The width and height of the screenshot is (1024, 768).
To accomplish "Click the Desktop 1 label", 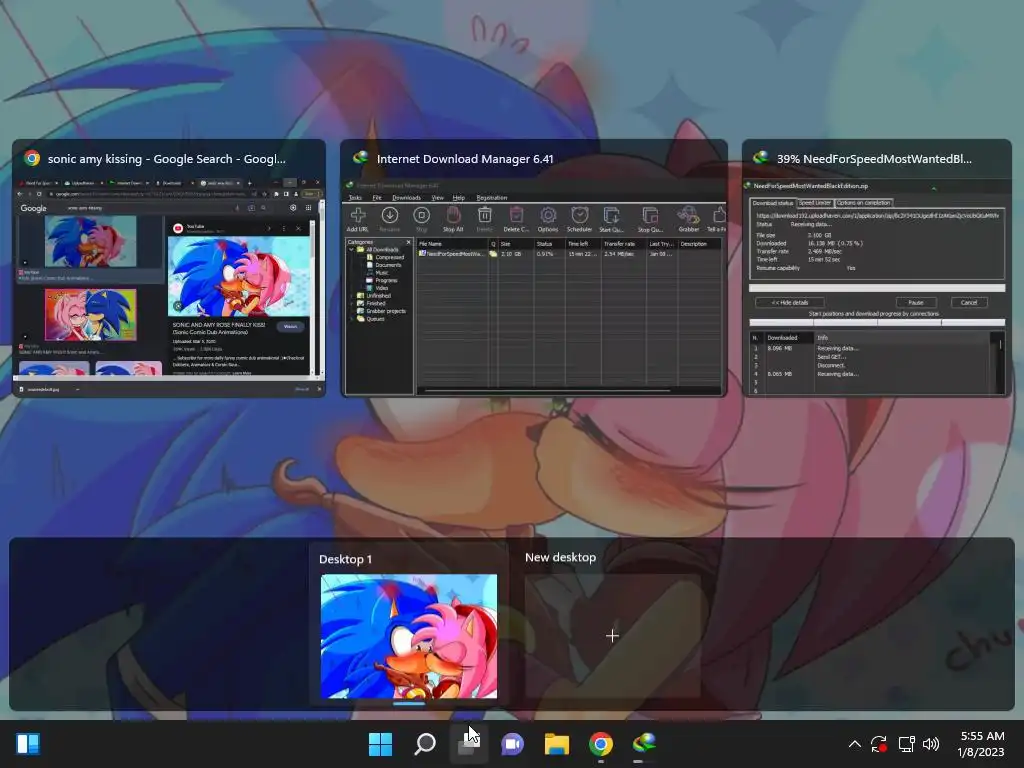I will 345,559.
